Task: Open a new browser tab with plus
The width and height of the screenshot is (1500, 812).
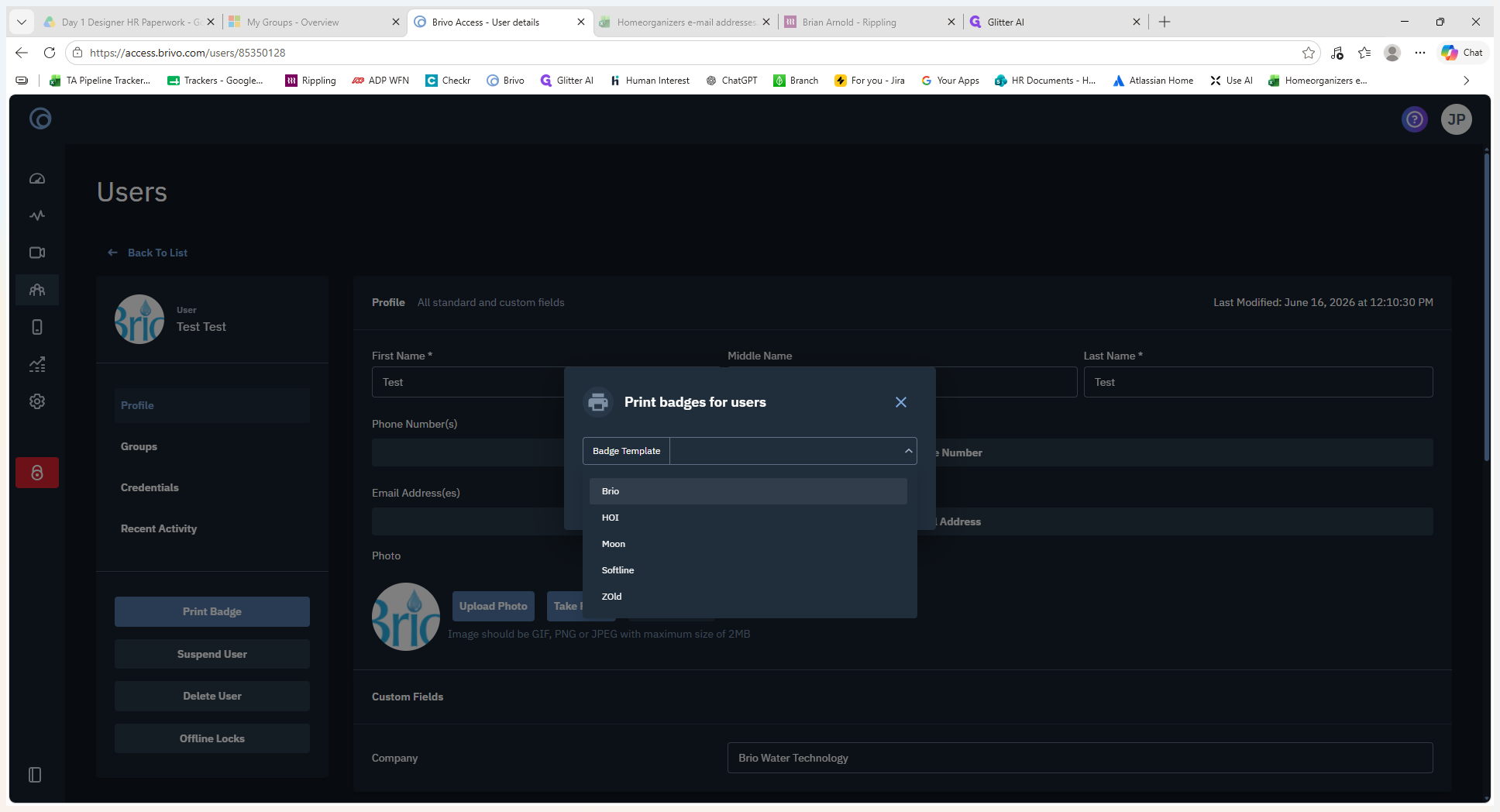Action: tap(1165, 22)
